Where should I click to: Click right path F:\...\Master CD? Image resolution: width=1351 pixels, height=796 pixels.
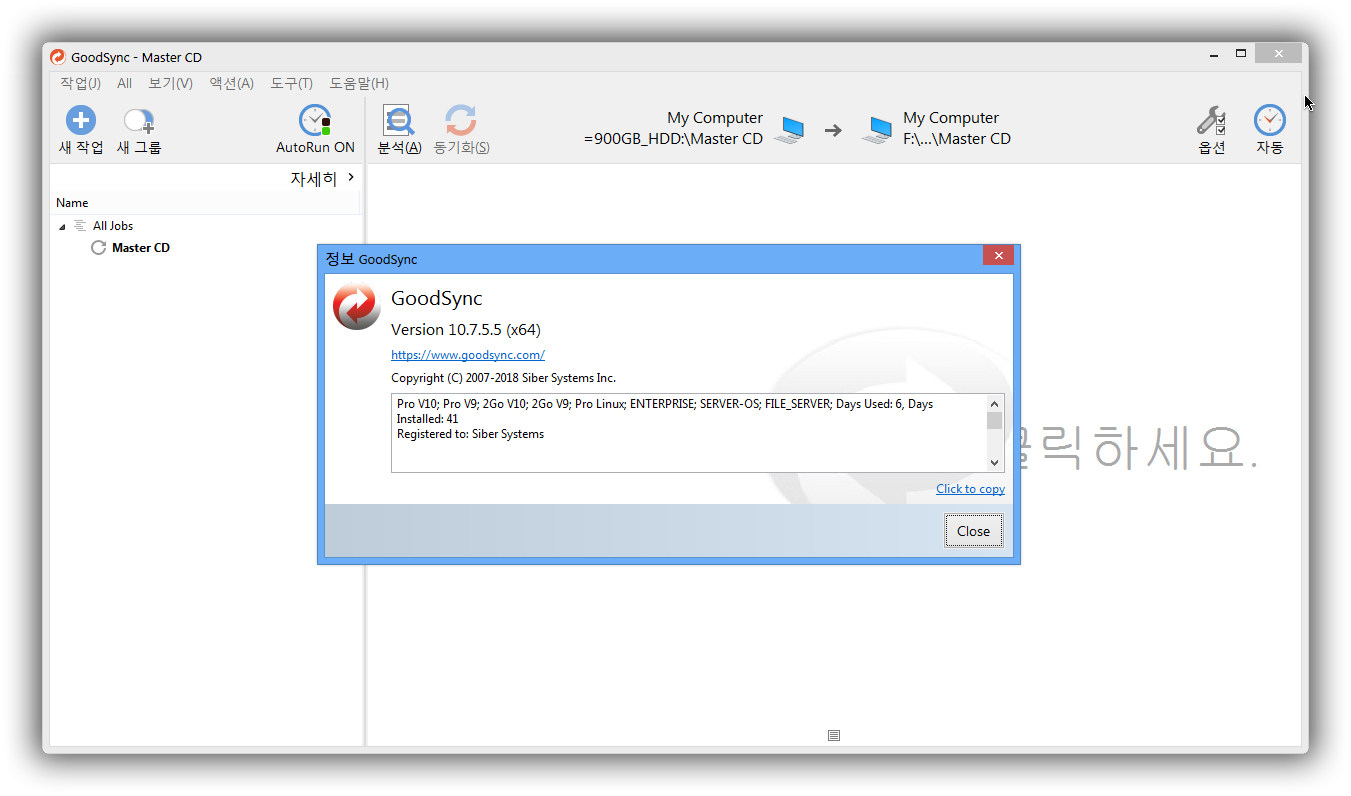[957, 140]
